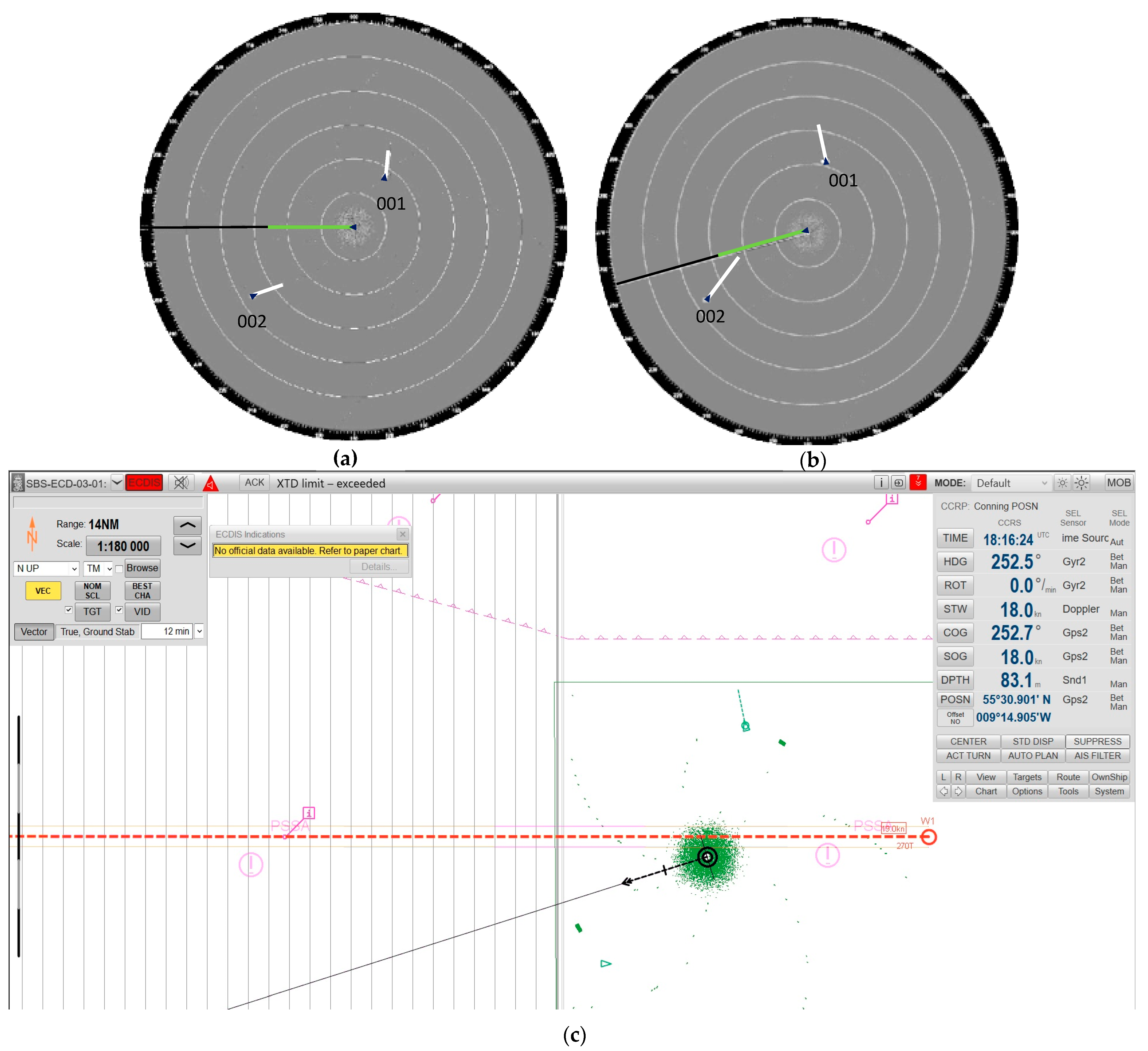The image size is (1148, 1051).
Task: Open the DPTH depth sensor button
Action: coord(955,680)
